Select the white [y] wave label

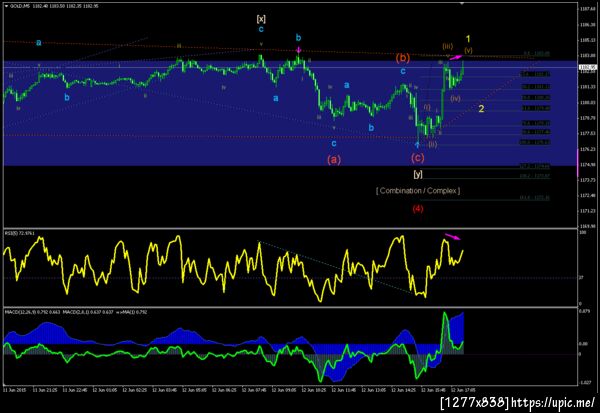tap(418, 174)
